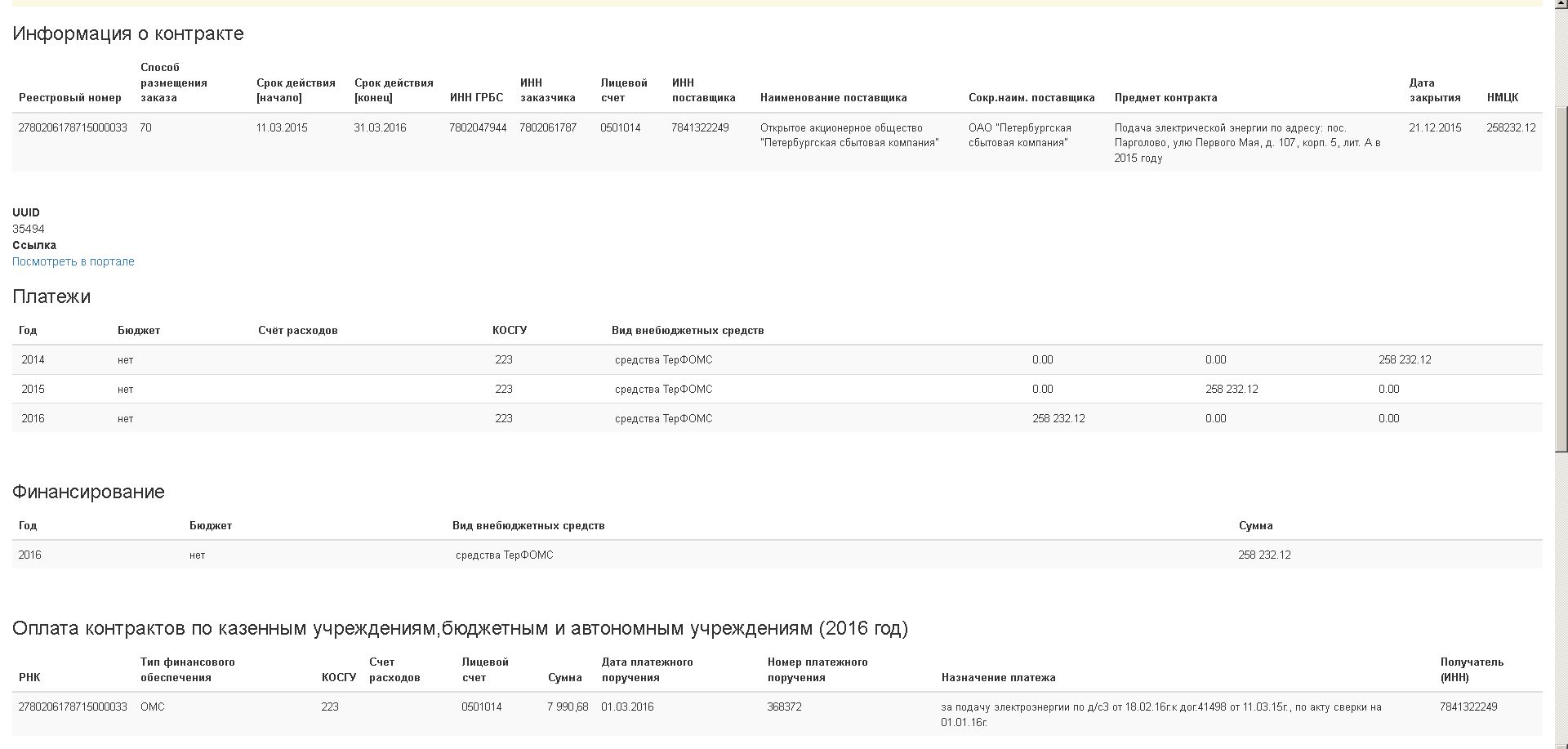The height and width of the screenshot is (749, 1568).
Task: Select ИНН заказчика value 7802061787
Action: (548, 127)
